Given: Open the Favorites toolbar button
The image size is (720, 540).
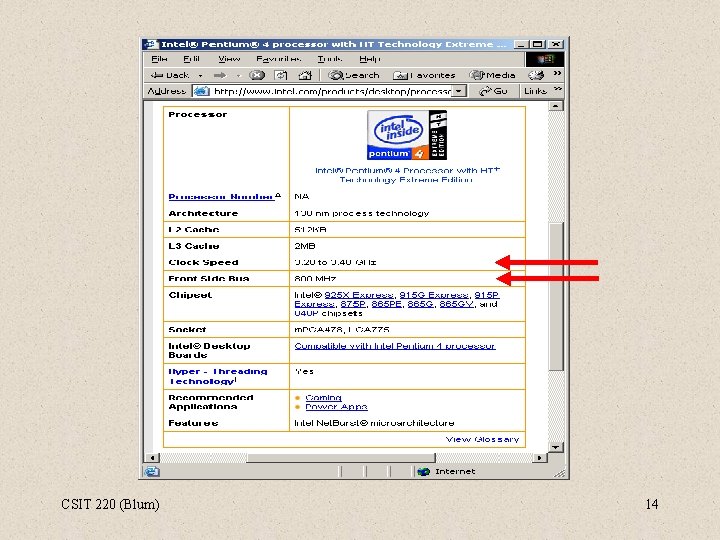Looking at the screenshot, I should [x=424, y=75].
